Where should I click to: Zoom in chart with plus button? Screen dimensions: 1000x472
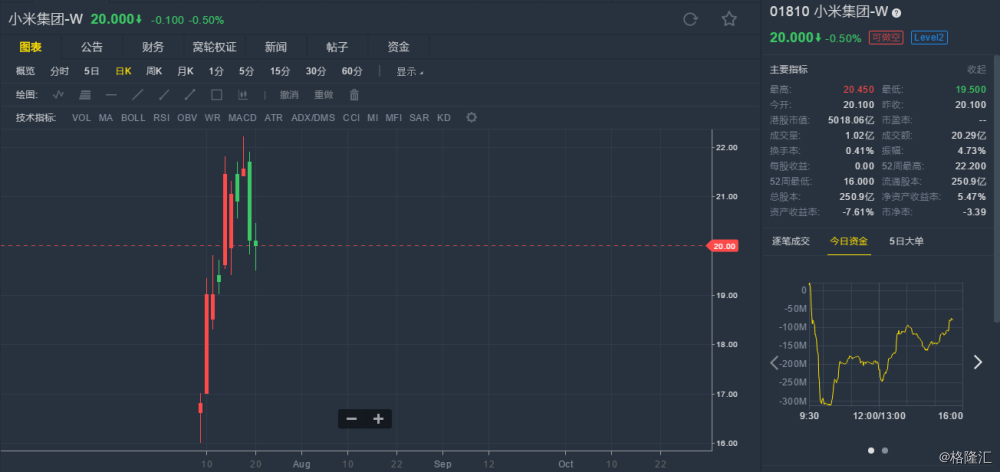(378, 419)
